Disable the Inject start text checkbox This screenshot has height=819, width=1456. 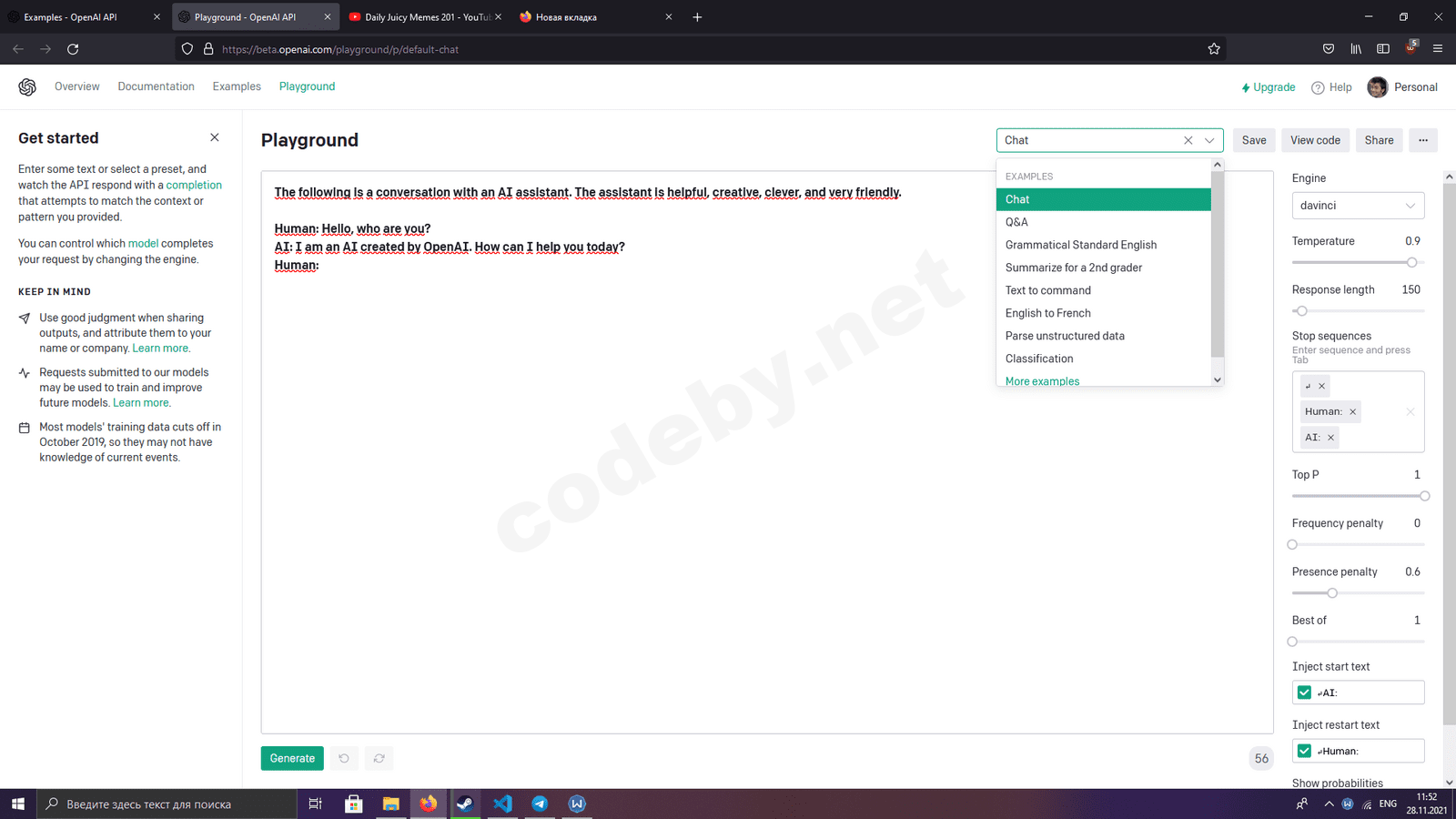[x=1305, y=692]
